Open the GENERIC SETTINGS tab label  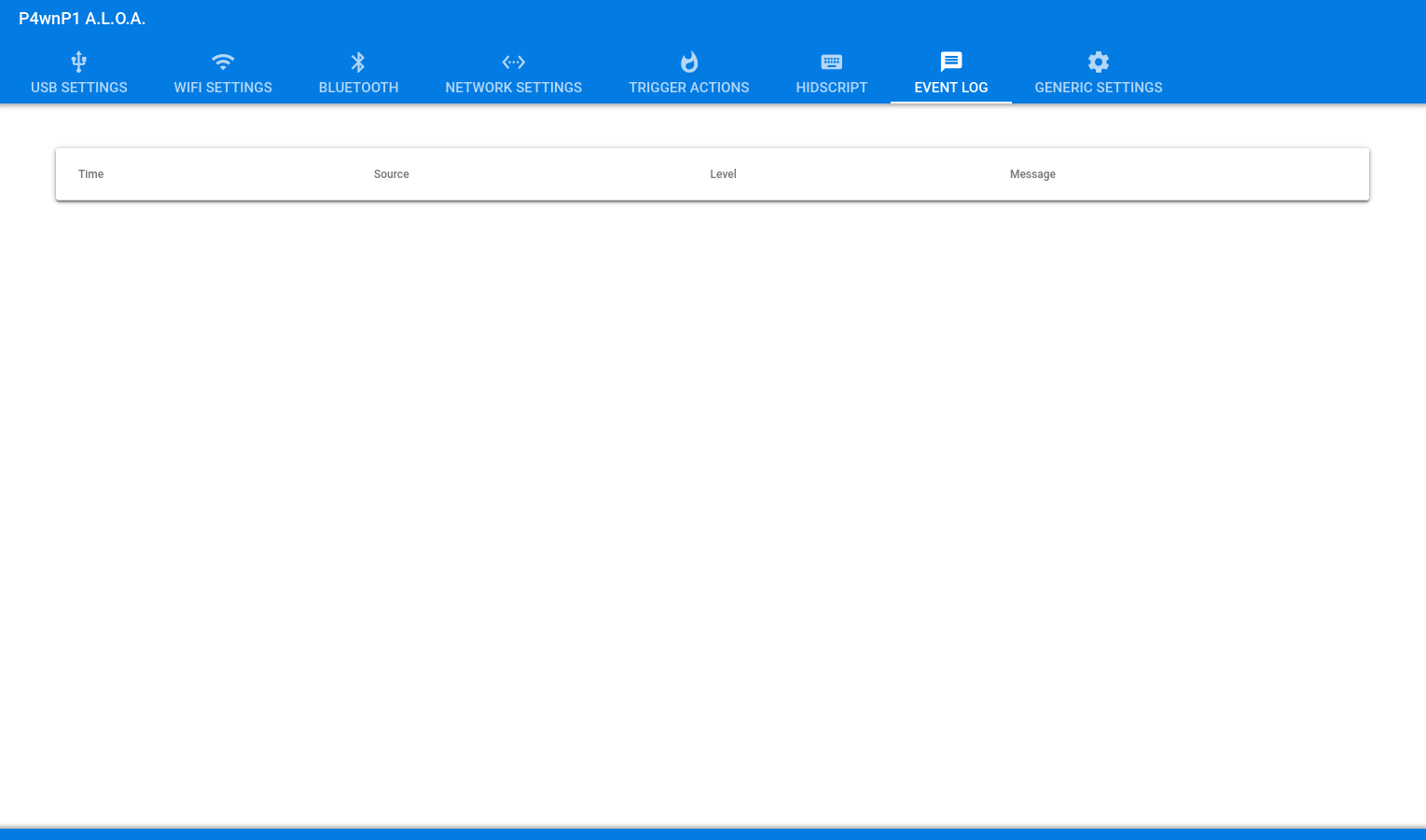[1099, 88]
